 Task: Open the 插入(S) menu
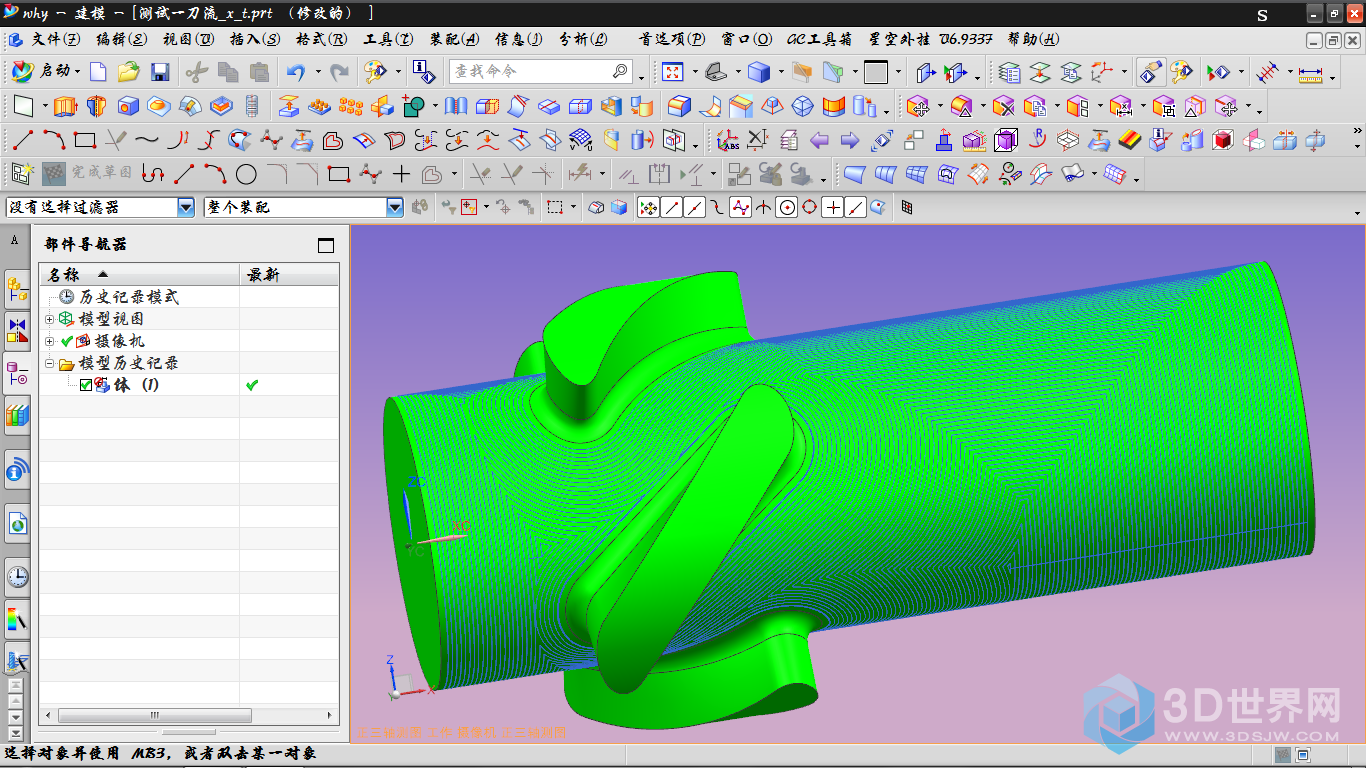pos(255,39)
